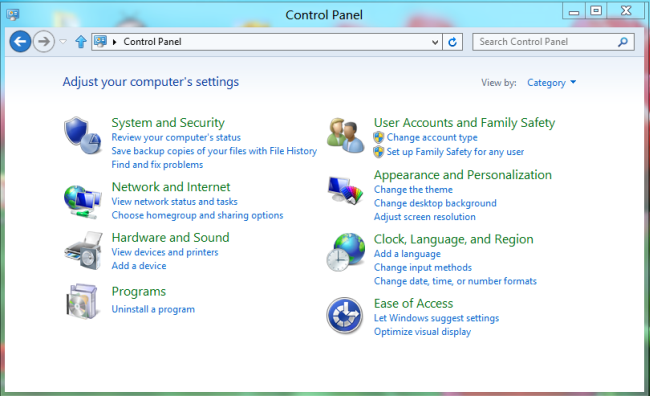Click the Change account type link
Viewport: 650px width, 396px height.
[432, 137]
